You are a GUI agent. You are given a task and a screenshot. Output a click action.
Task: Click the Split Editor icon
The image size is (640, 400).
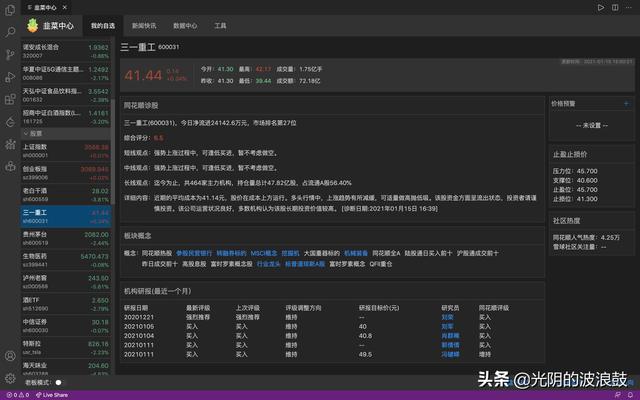pyautogui.click(x=615, y=7)
